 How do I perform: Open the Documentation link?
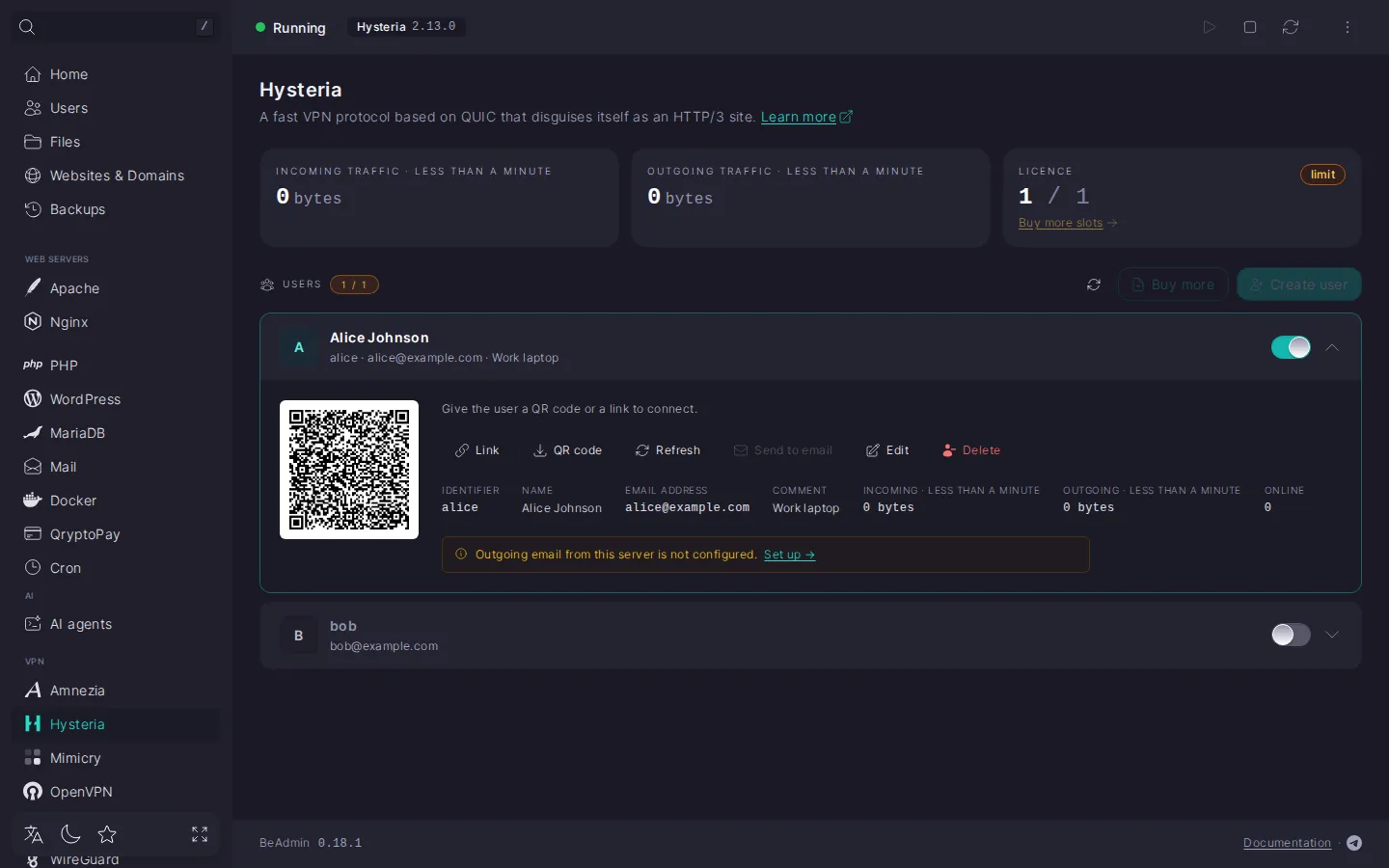[x=1287, y=843]
